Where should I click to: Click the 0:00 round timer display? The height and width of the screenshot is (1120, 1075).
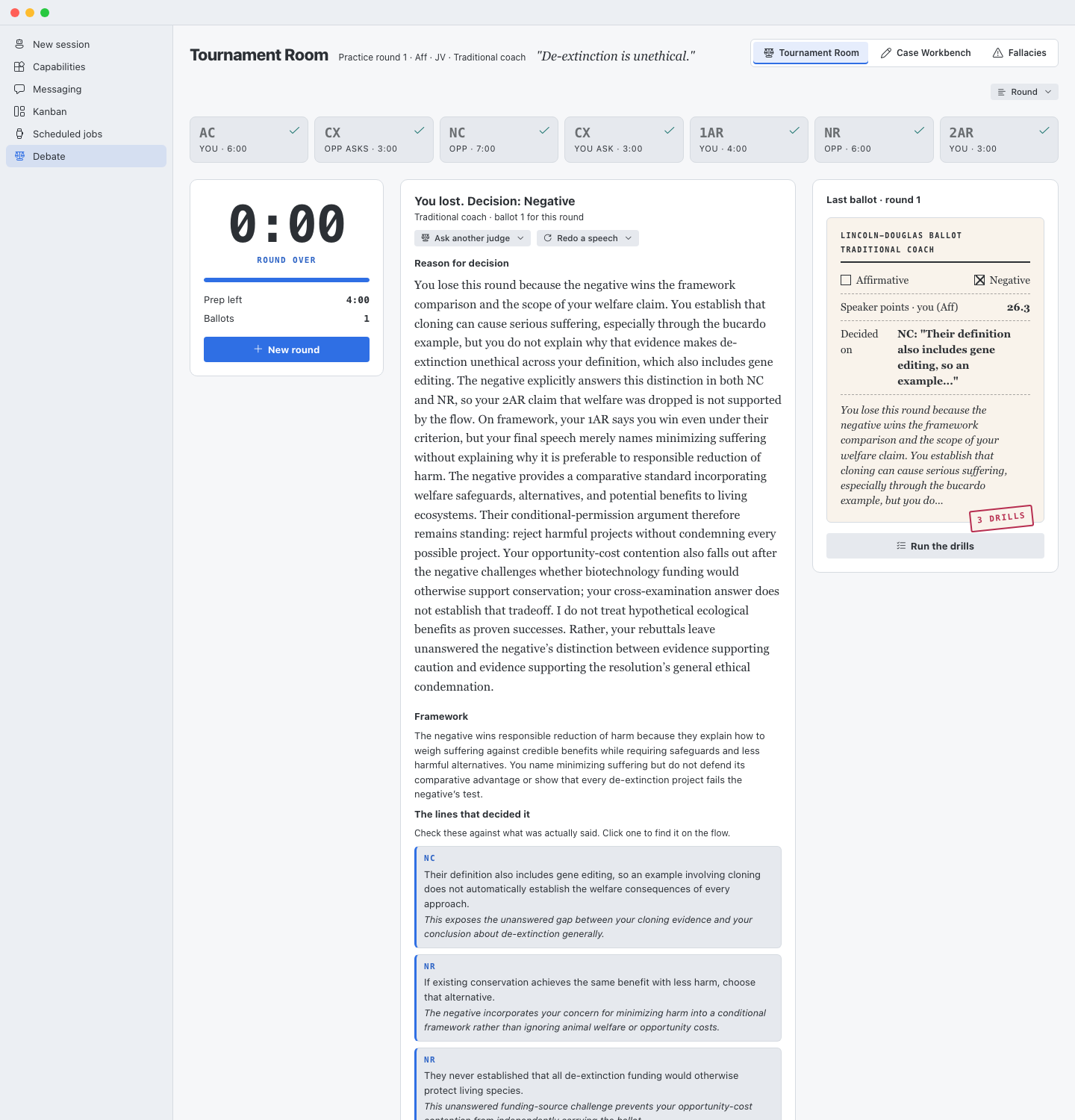click(287, 224)
